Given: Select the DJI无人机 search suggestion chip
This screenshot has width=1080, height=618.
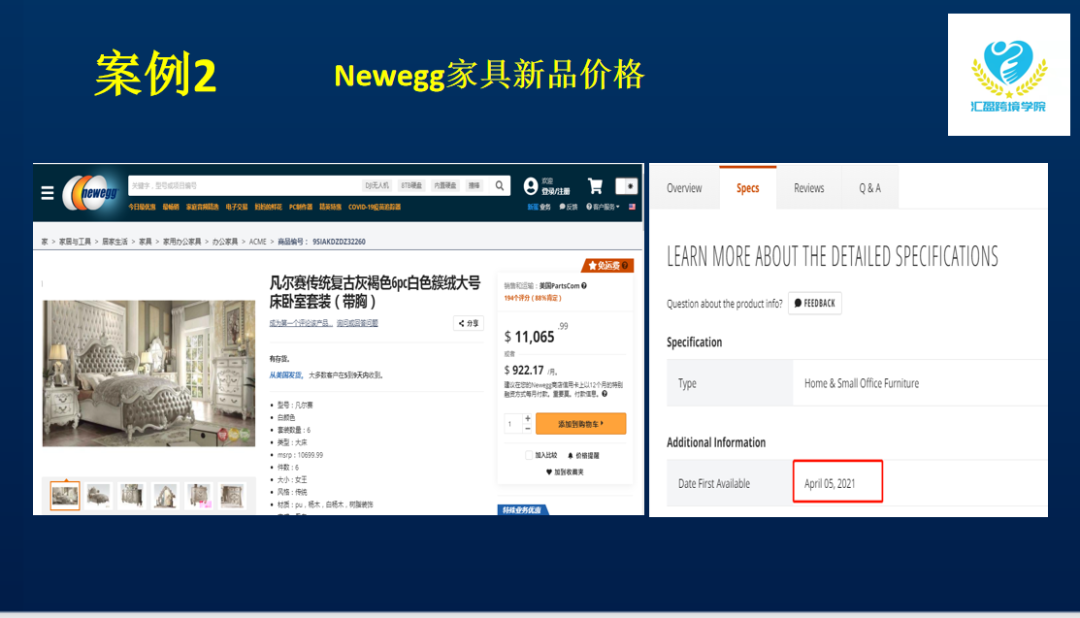Looking at the screenshot, I should tap(377, 185).
